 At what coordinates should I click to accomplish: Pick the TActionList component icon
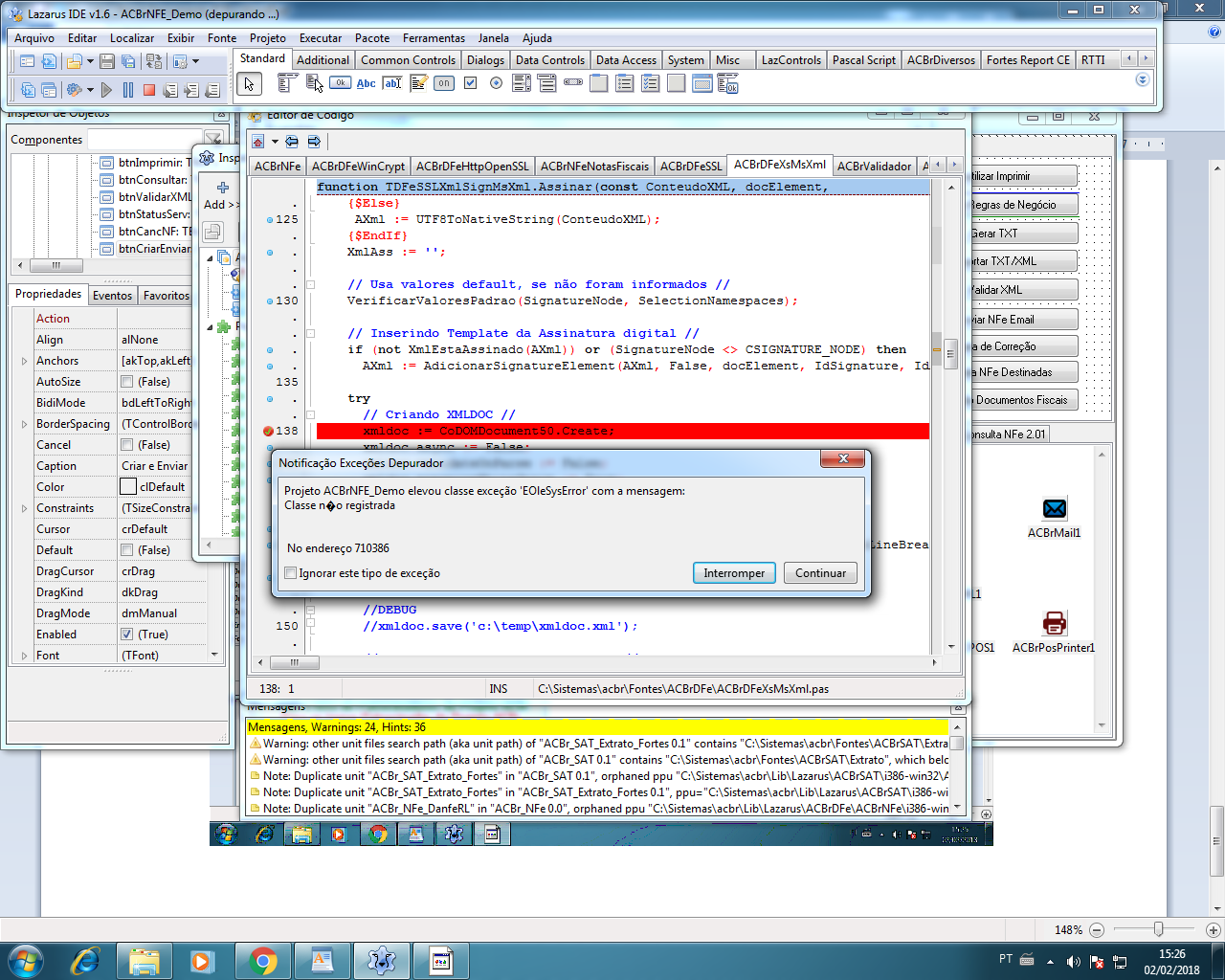point(728,84)
